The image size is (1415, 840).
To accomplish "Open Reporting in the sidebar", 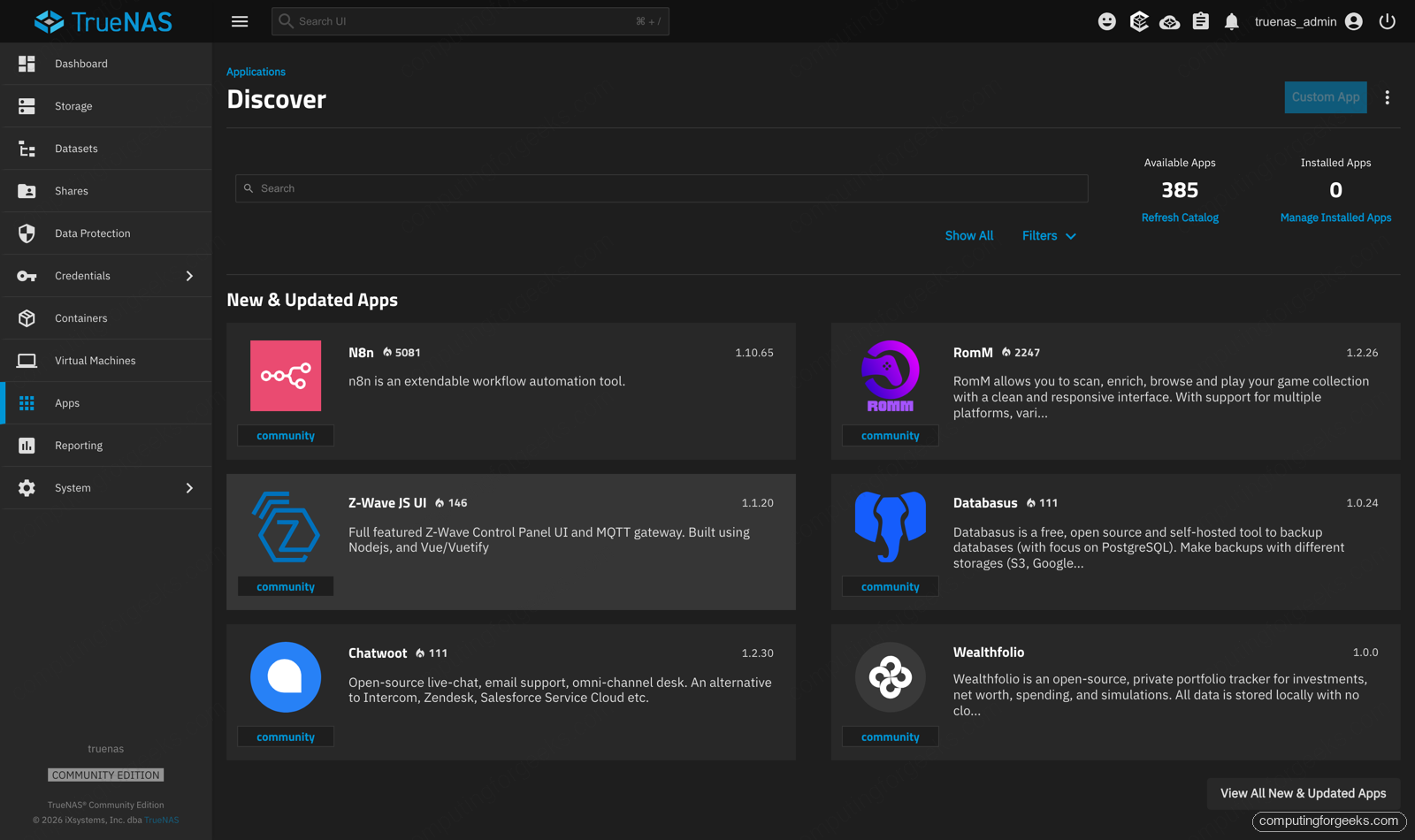I will (x=106, y=446).
